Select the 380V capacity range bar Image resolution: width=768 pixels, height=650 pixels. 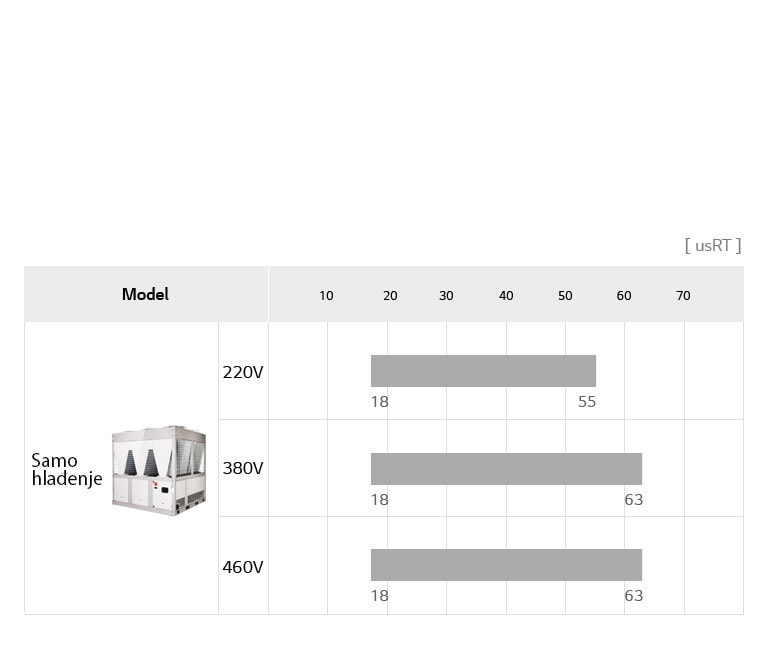tap(506, 469)
